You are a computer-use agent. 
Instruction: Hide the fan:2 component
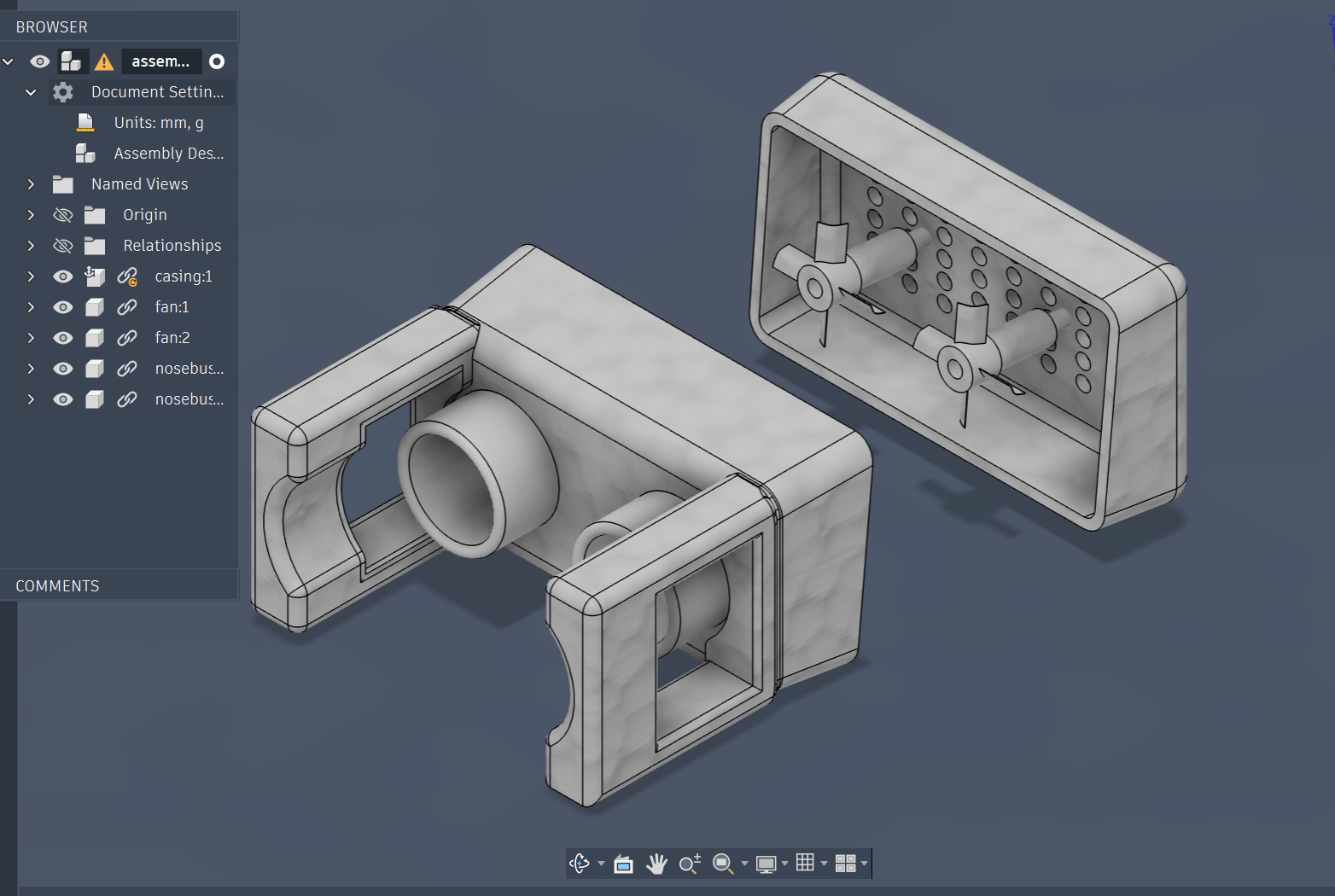63,338
